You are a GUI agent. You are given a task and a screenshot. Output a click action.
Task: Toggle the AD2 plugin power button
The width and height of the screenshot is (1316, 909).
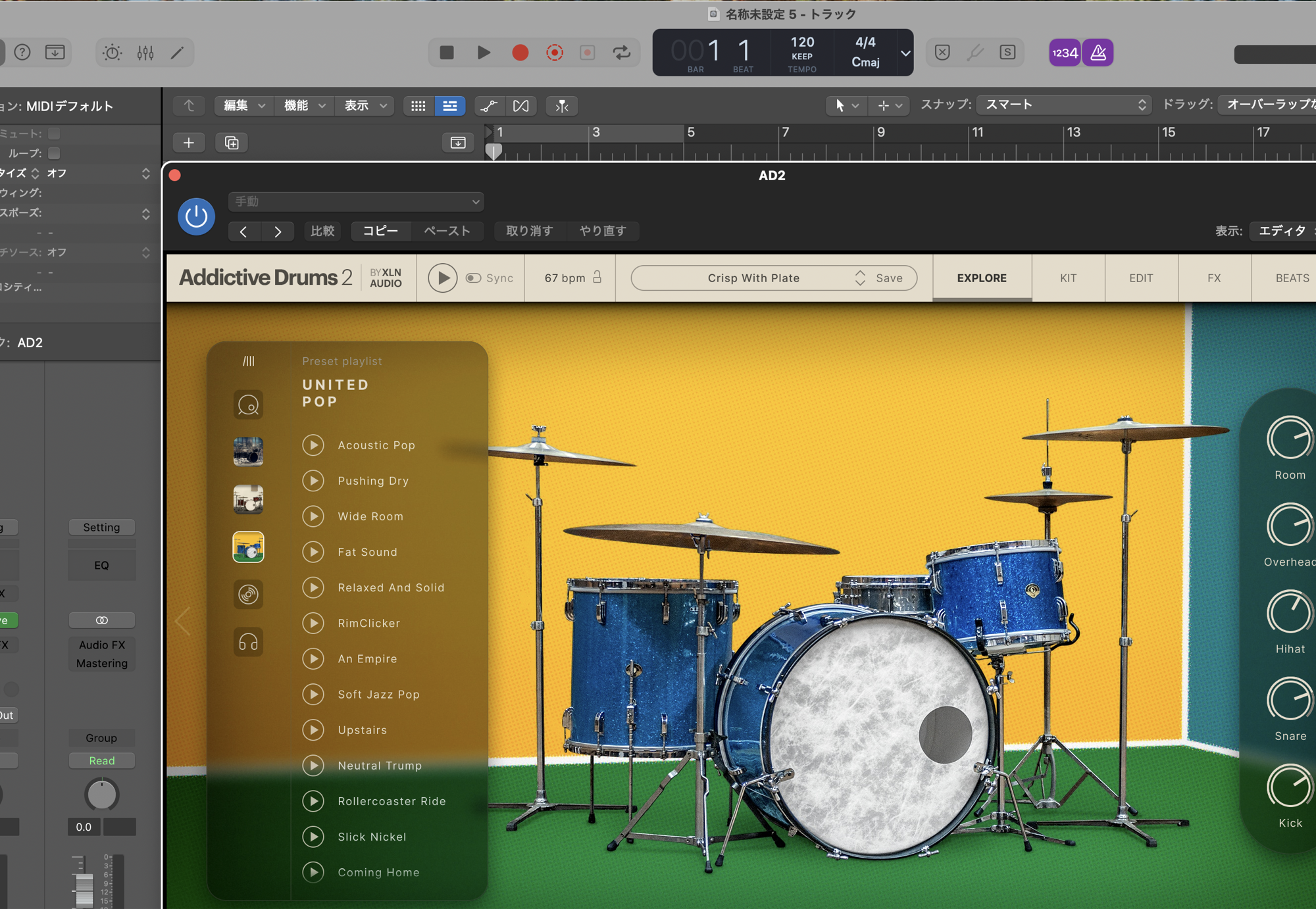[x=196, y=216]
